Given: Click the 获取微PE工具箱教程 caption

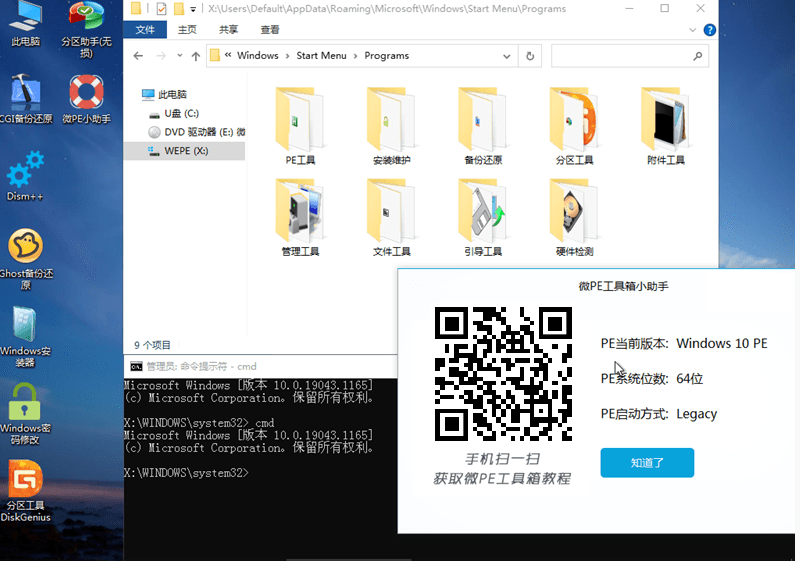Looking at the screenshot, I should point(502,478).
